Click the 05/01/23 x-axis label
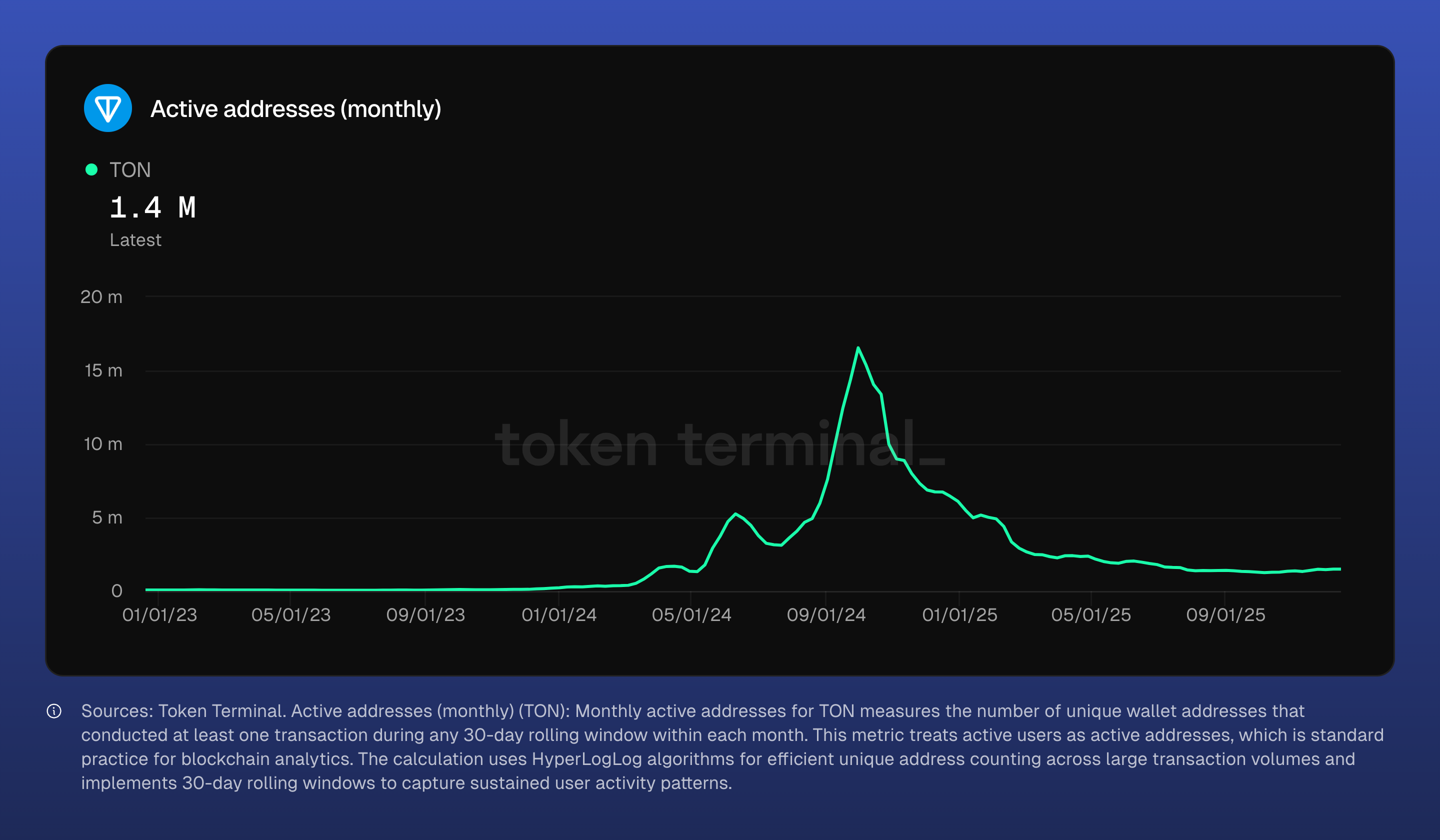 [x=292, y=615]
